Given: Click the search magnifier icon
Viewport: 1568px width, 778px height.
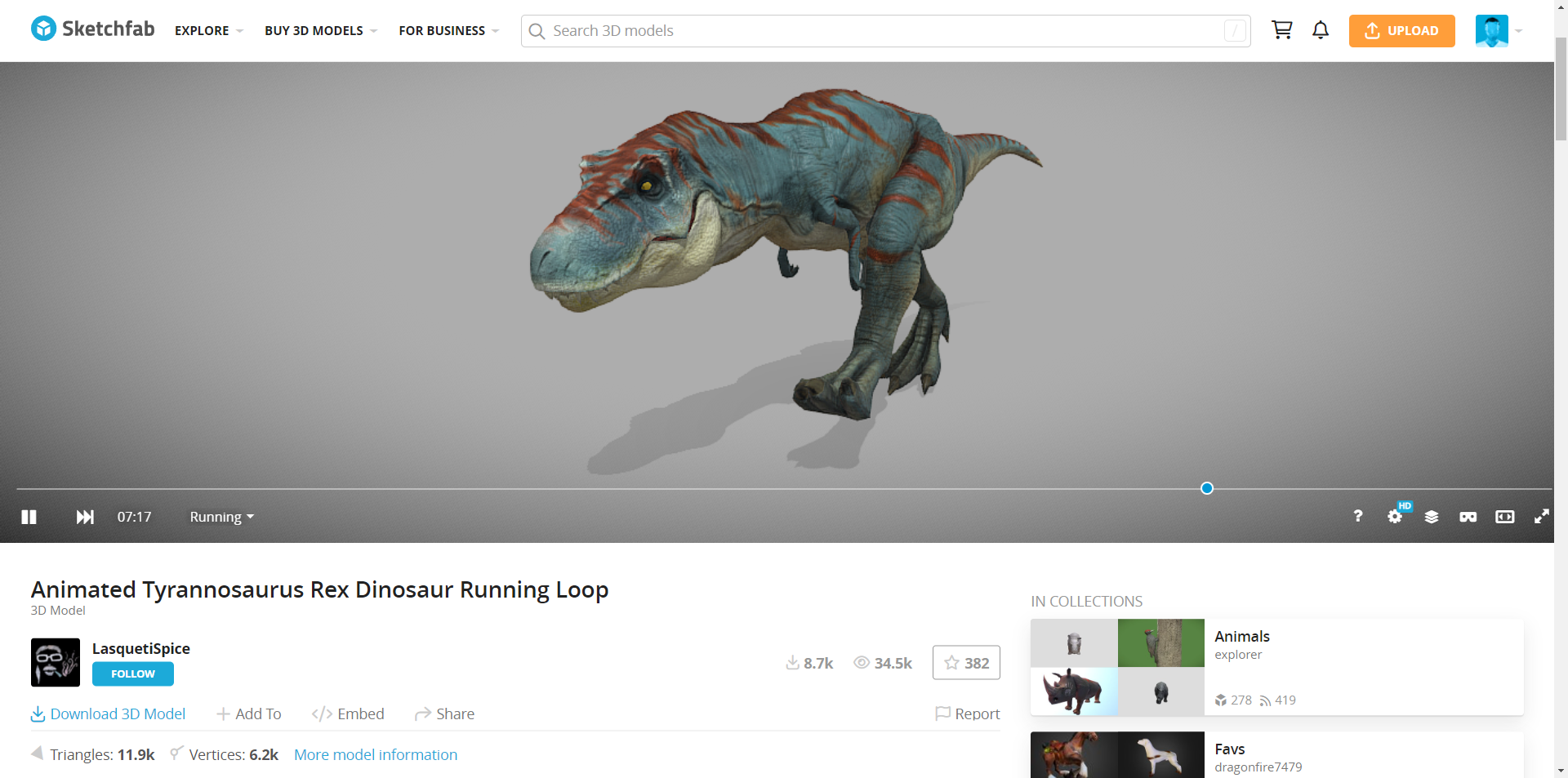Looking at the screenshot, I should (x=537, y=31).
